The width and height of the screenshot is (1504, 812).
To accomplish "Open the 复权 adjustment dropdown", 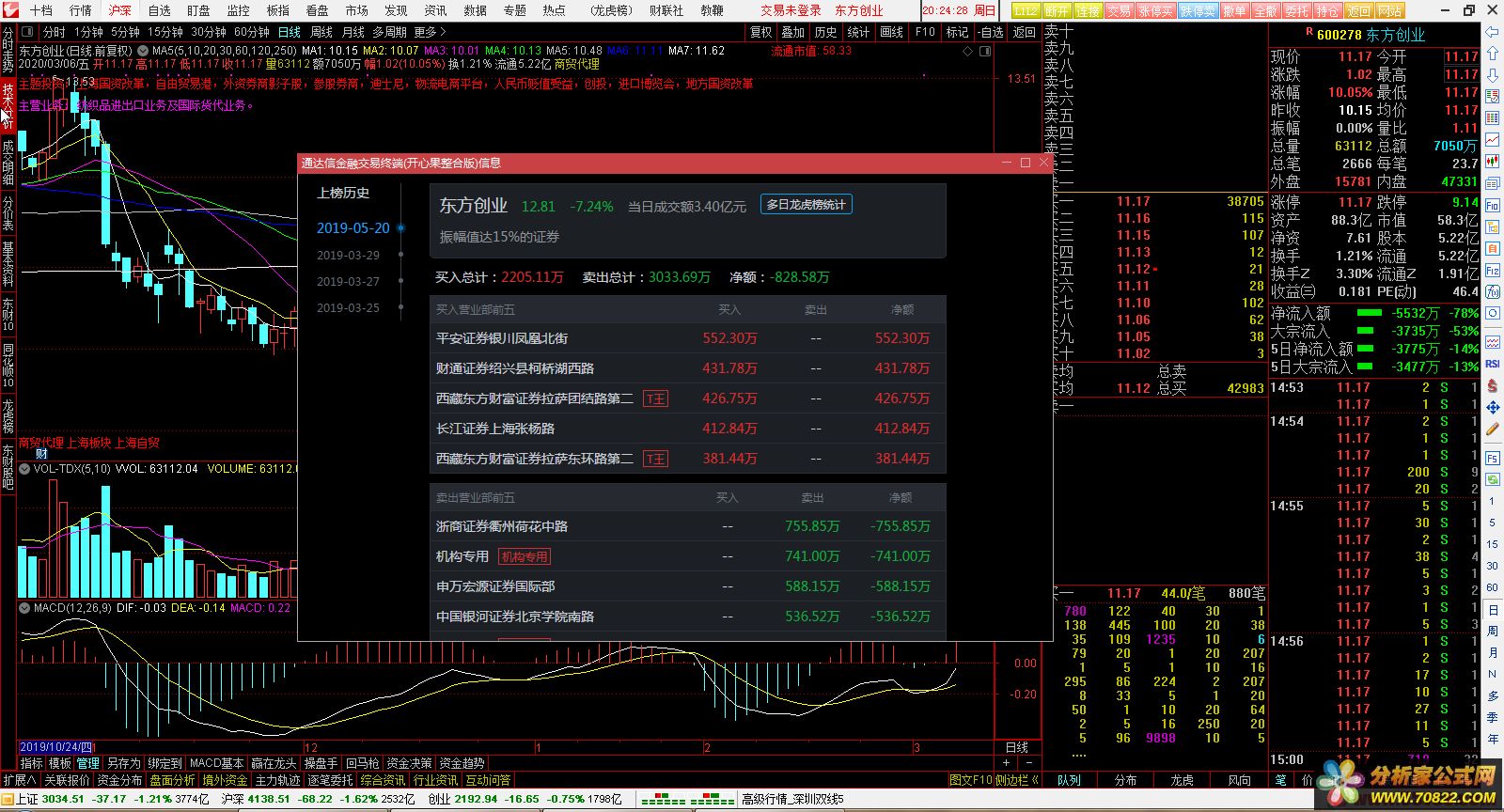I will tap(760, 32).
